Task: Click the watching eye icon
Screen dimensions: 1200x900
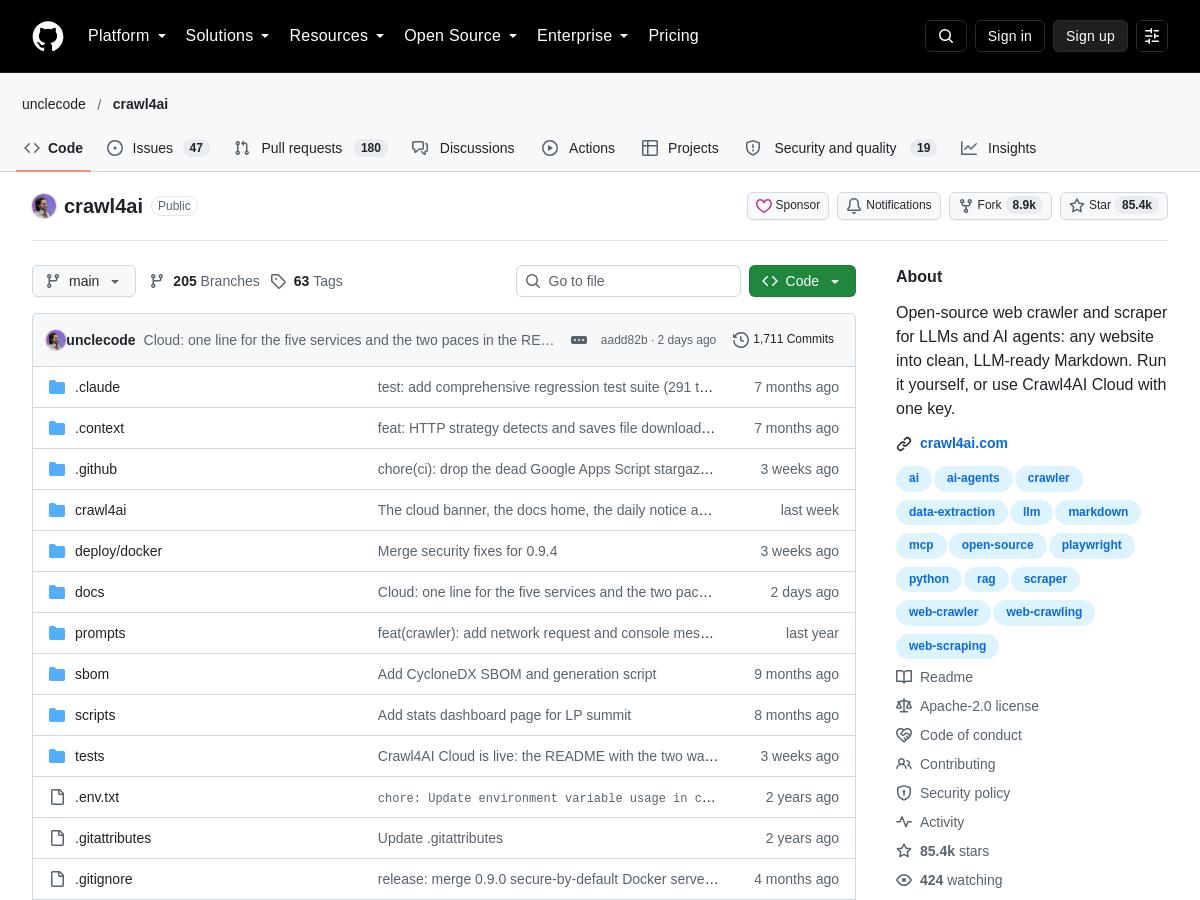Action: point(904,880)
